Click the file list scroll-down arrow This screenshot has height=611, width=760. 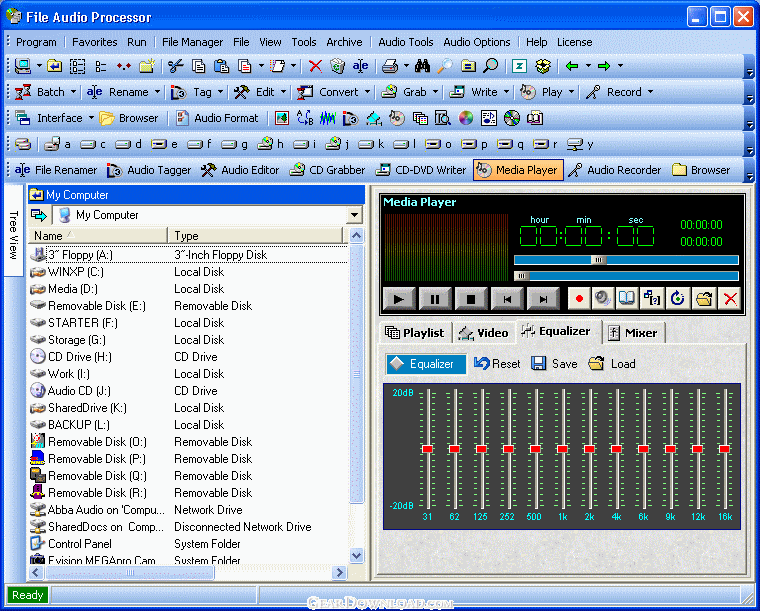[357, 556]
